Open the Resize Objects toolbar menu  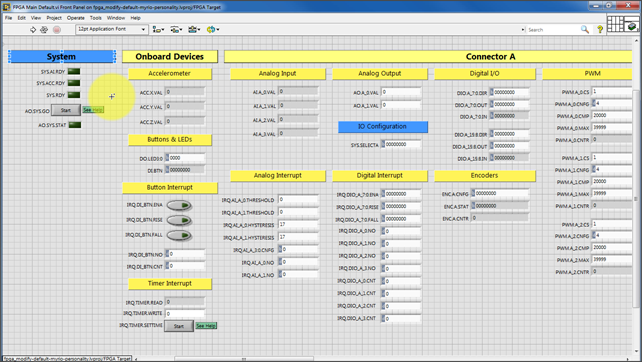click(194, 29)
